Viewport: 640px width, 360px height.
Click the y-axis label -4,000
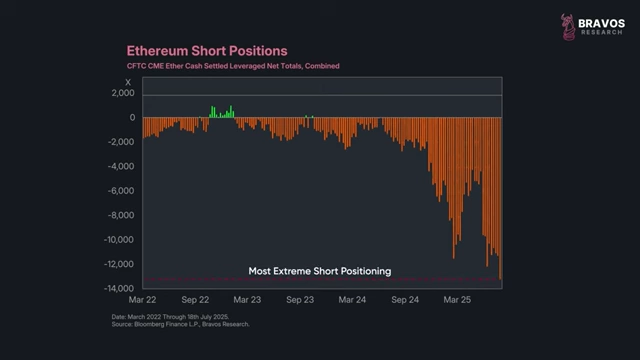tap(121, 167)
